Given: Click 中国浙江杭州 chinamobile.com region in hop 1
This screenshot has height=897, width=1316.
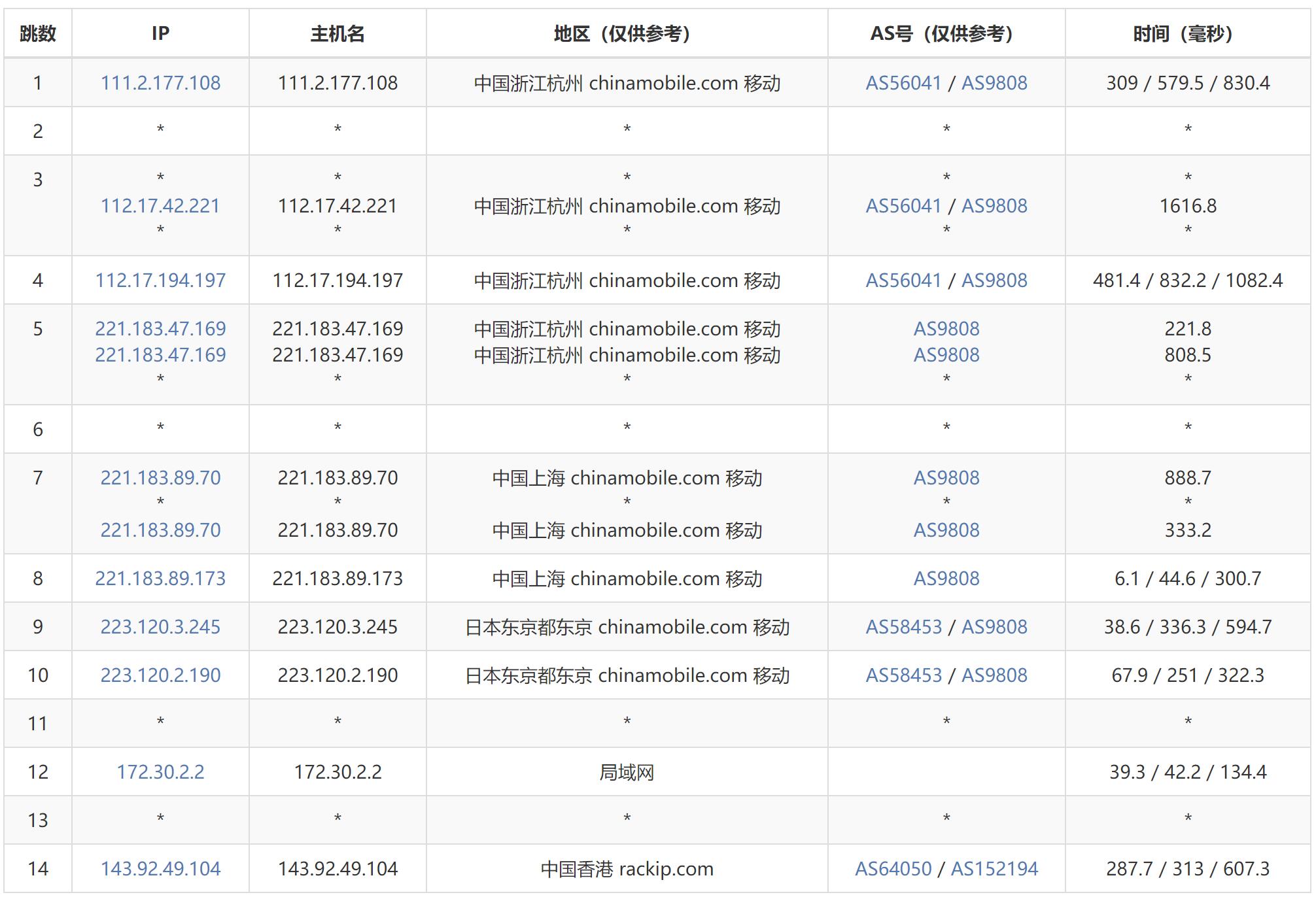Looking at the screenshot, I should click(x=627, y=83).
